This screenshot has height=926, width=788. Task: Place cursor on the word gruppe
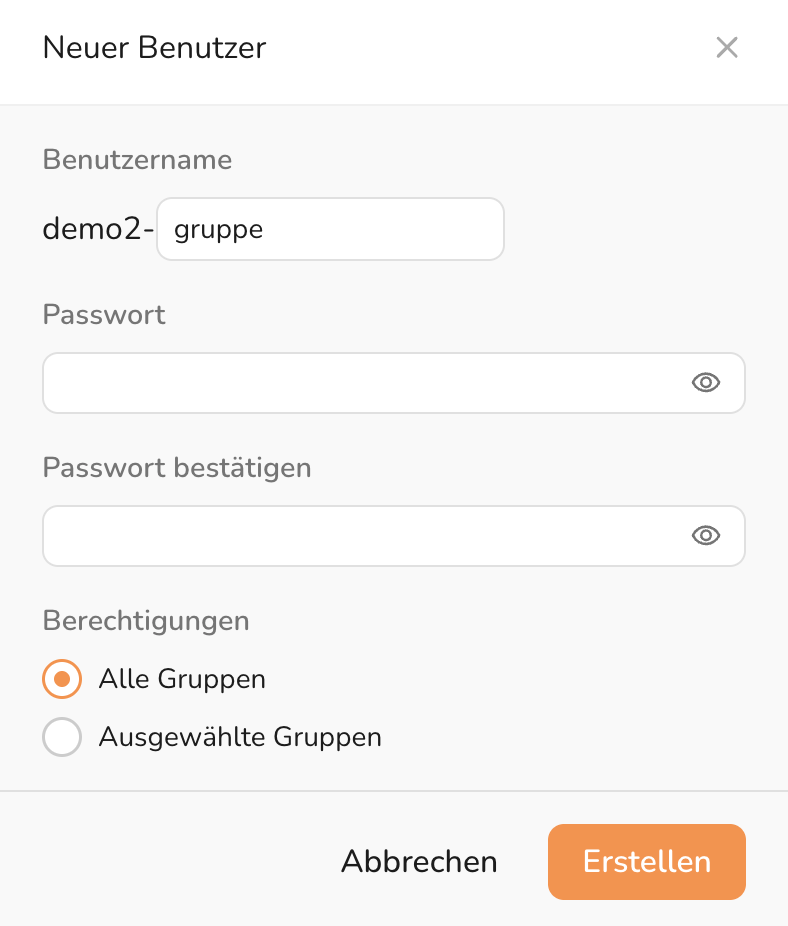click(x=218, y=230)
